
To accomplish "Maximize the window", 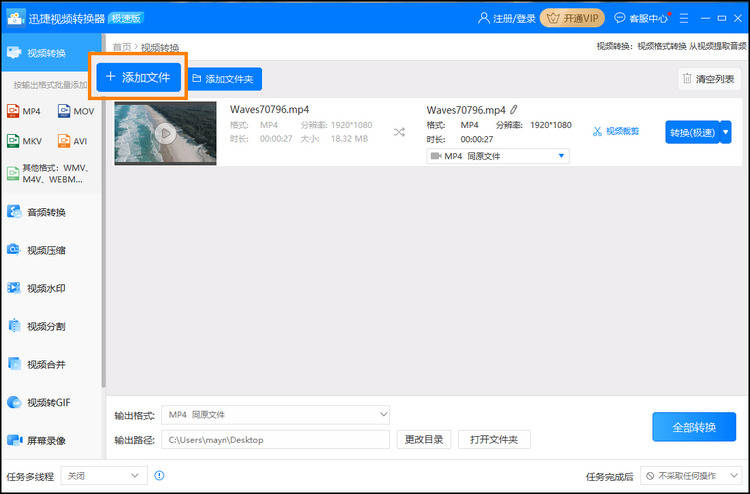I will [722, 18].
